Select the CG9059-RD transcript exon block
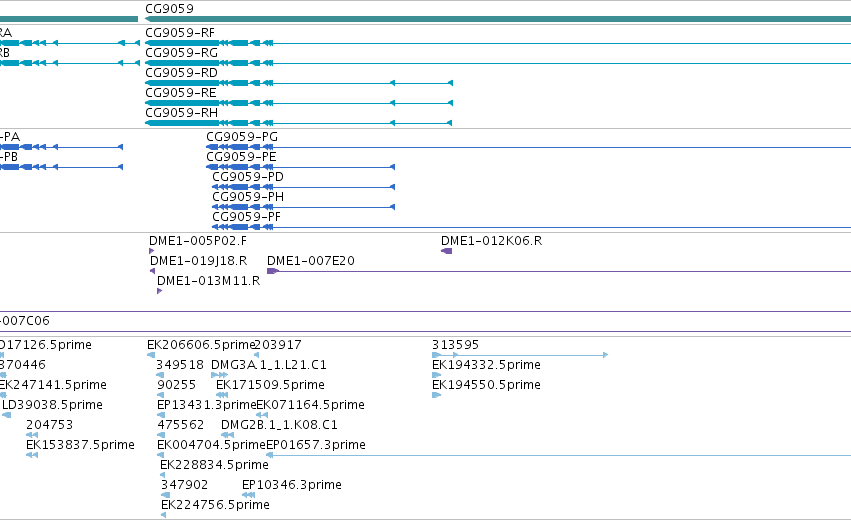 [182, 83]
